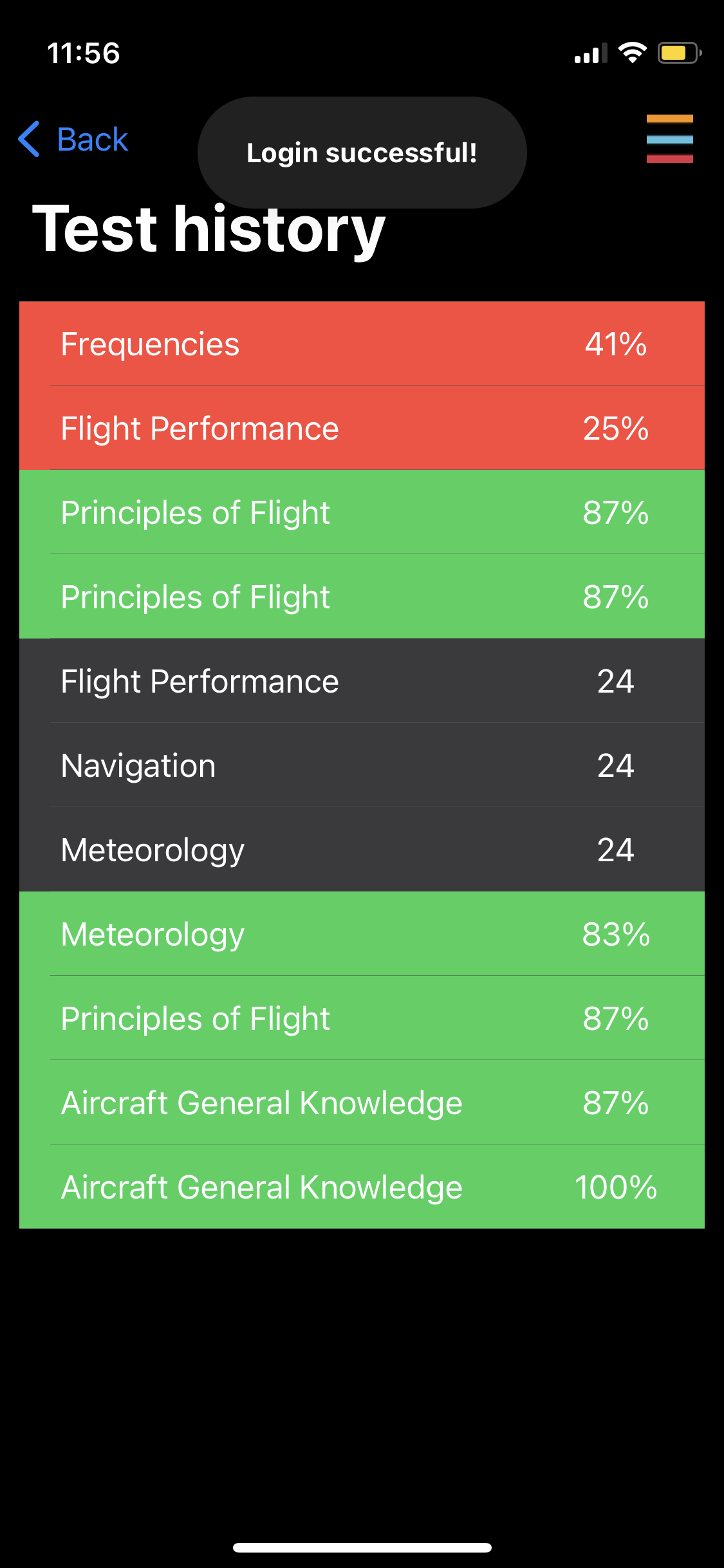This screenshot has width=724, height=1568.
Task: Open the gray Flight Performance 24 row
Action: 362,681
